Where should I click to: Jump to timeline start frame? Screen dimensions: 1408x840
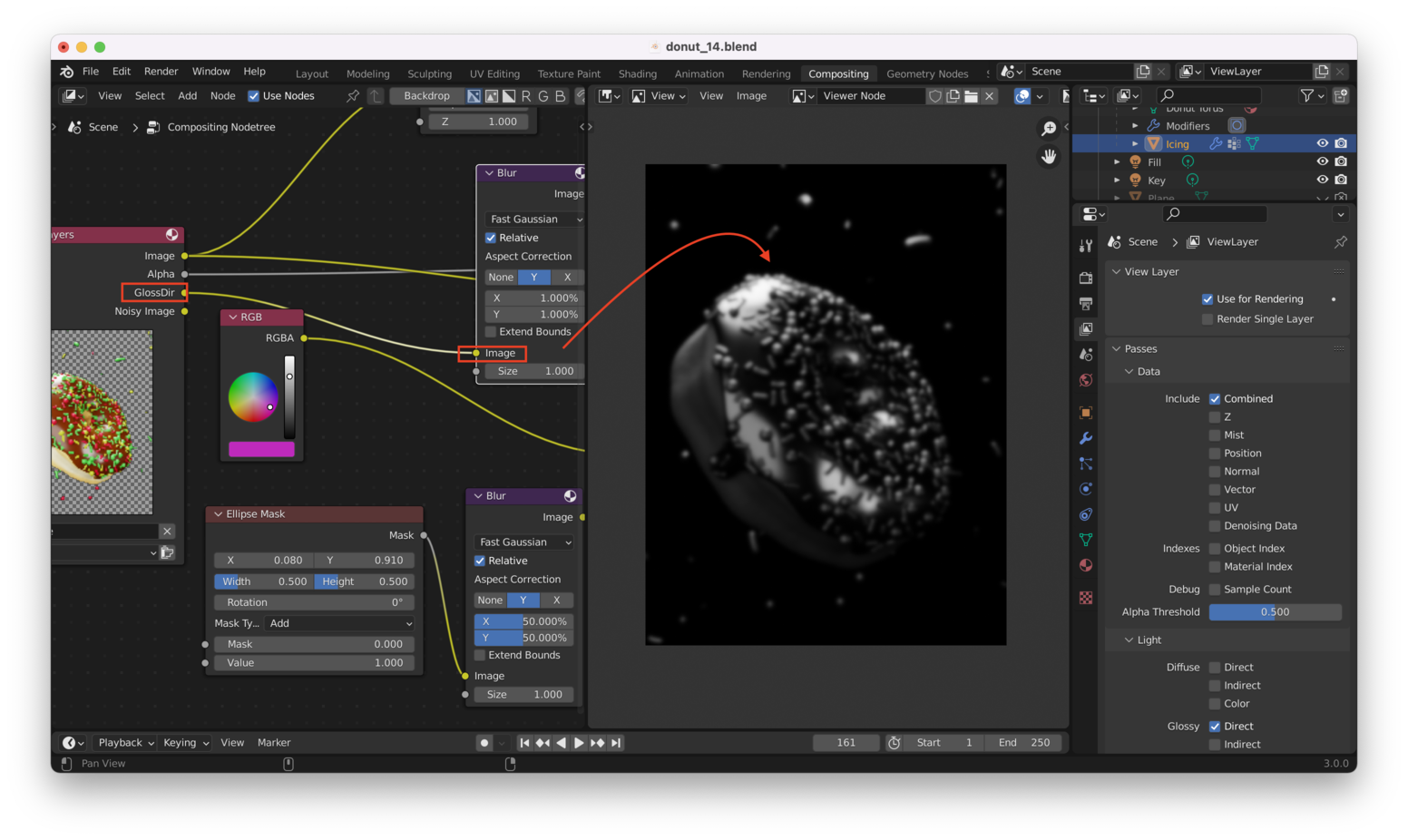pyautogui.click(x=524, y=743)
